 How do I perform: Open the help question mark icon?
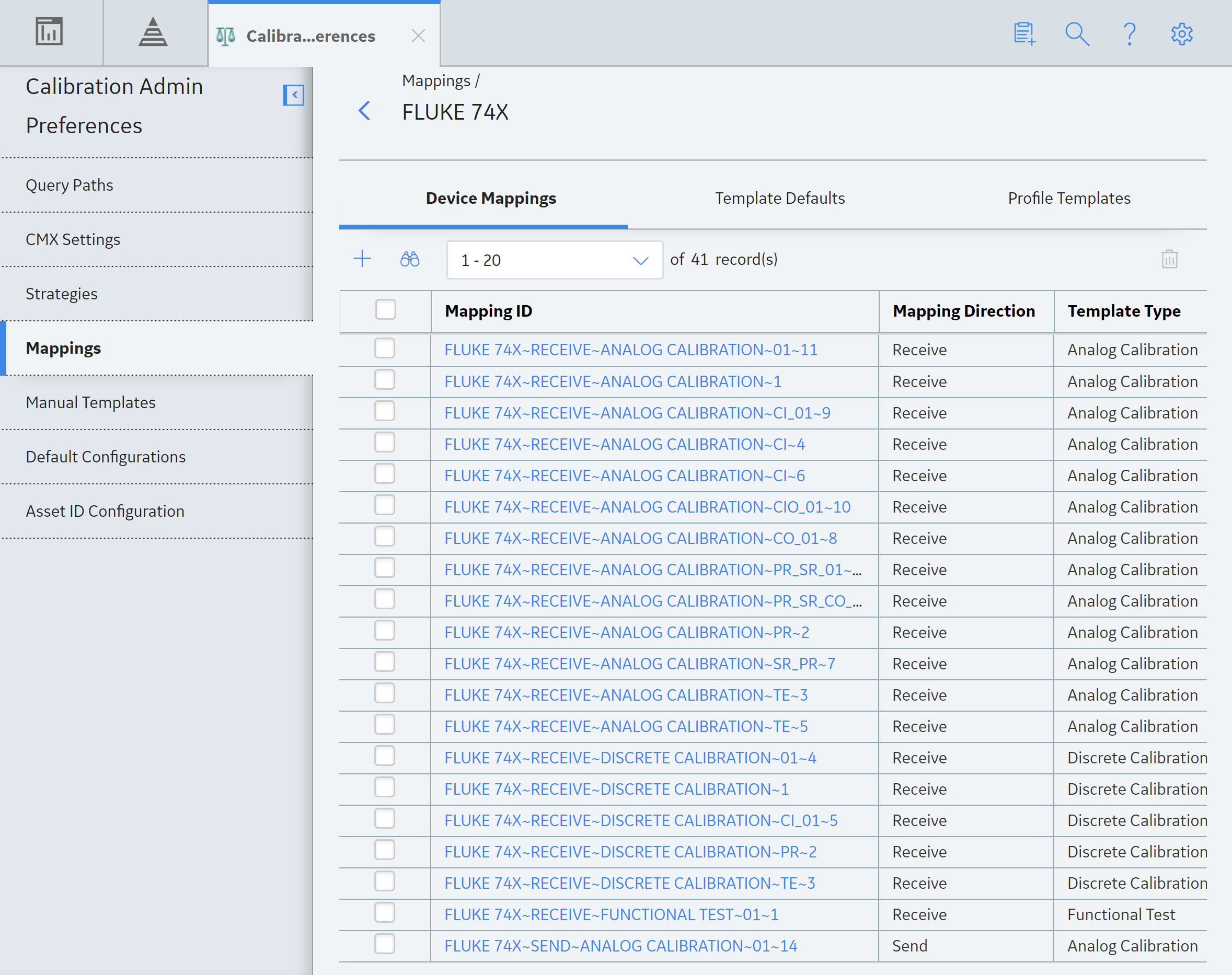(1129, 34)
